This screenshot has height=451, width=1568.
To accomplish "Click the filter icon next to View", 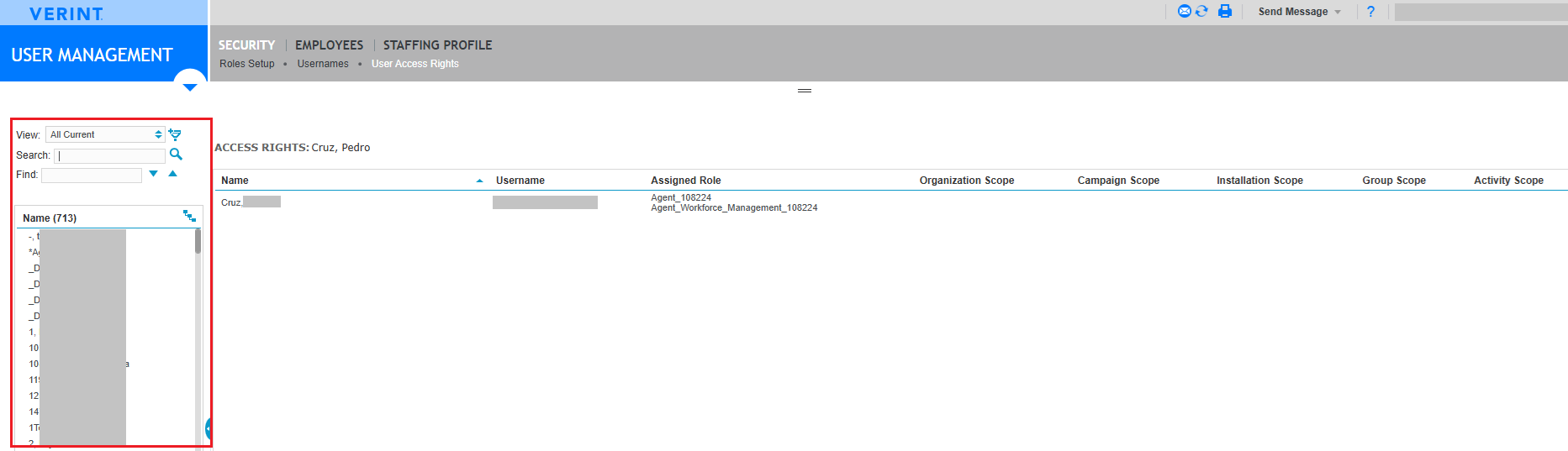I will 175,134.
